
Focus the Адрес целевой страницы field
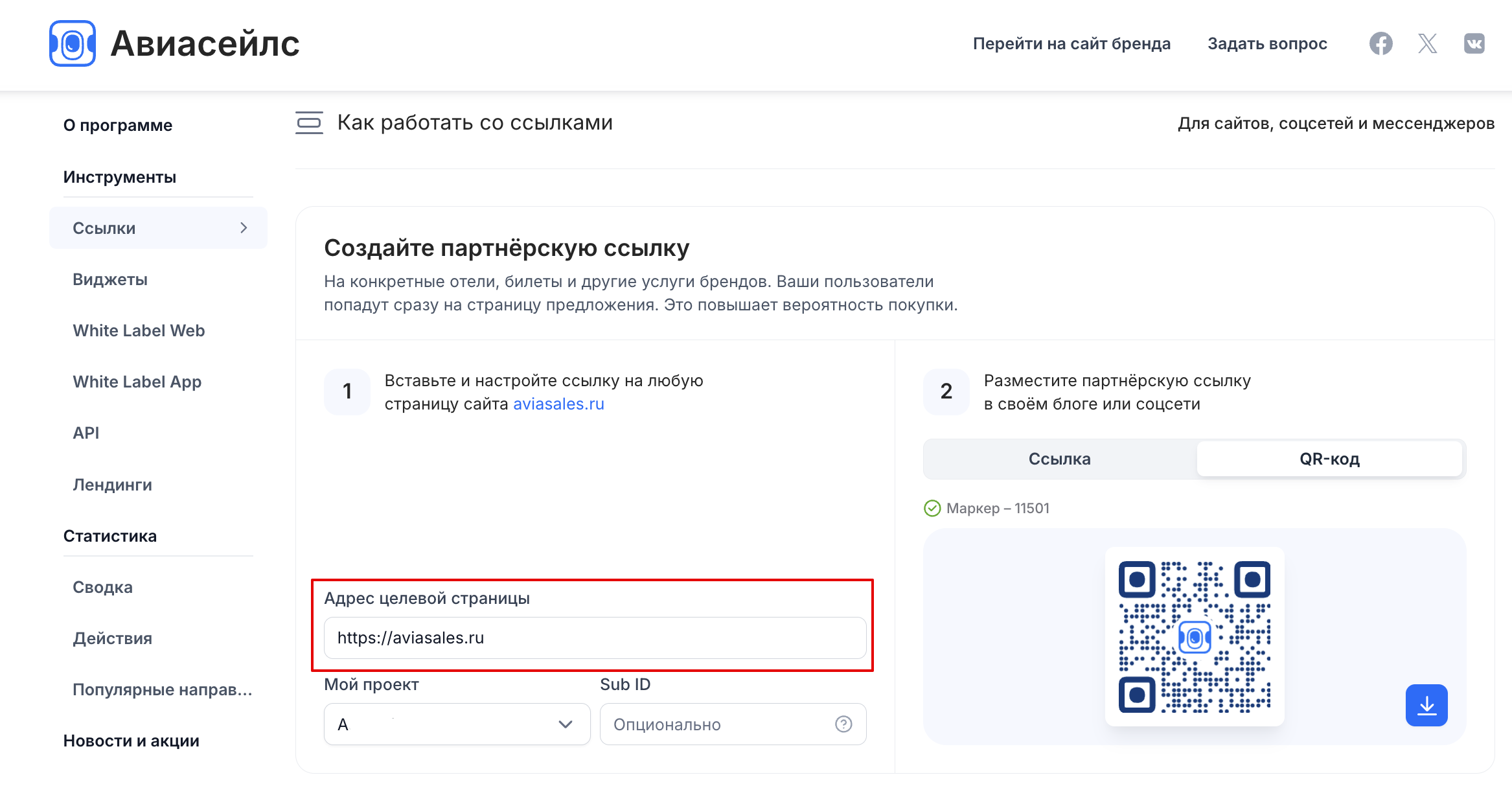coord(595,638)
